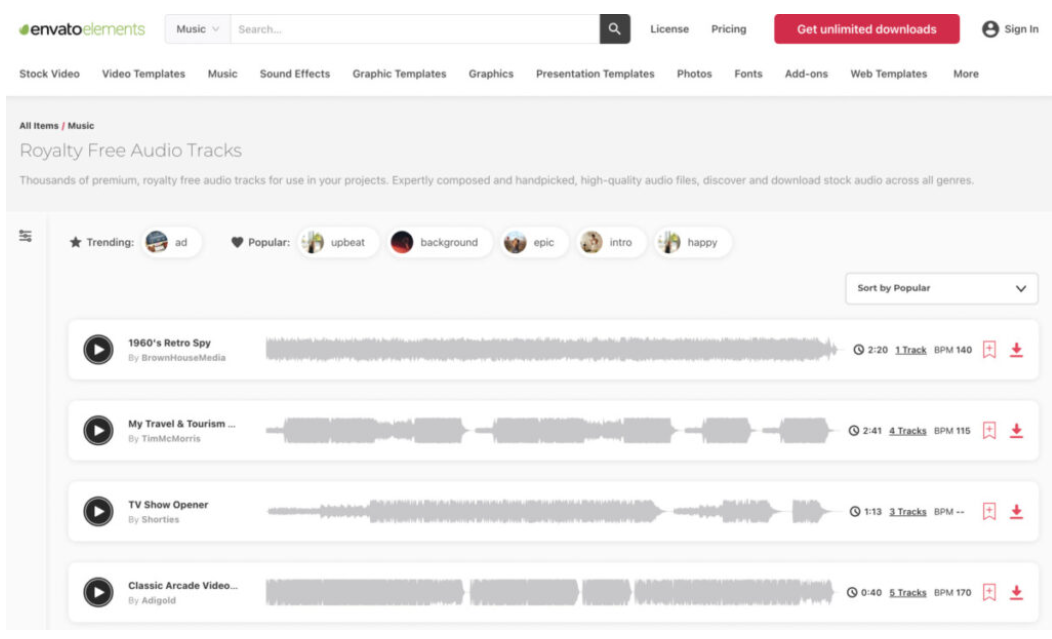Seek within Classic Arcade Video waveform

pos(549,592)
